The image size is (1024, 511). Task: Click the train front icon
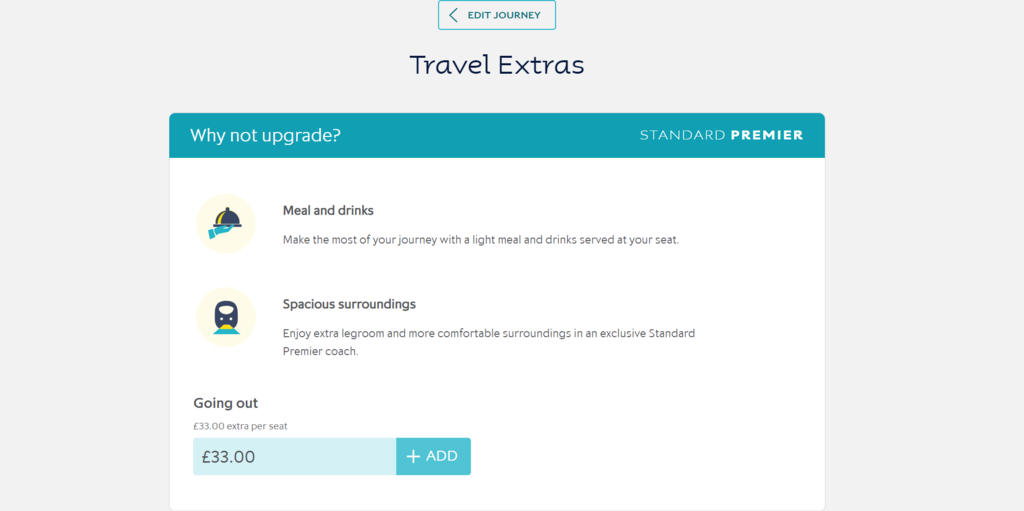(226, 316)
